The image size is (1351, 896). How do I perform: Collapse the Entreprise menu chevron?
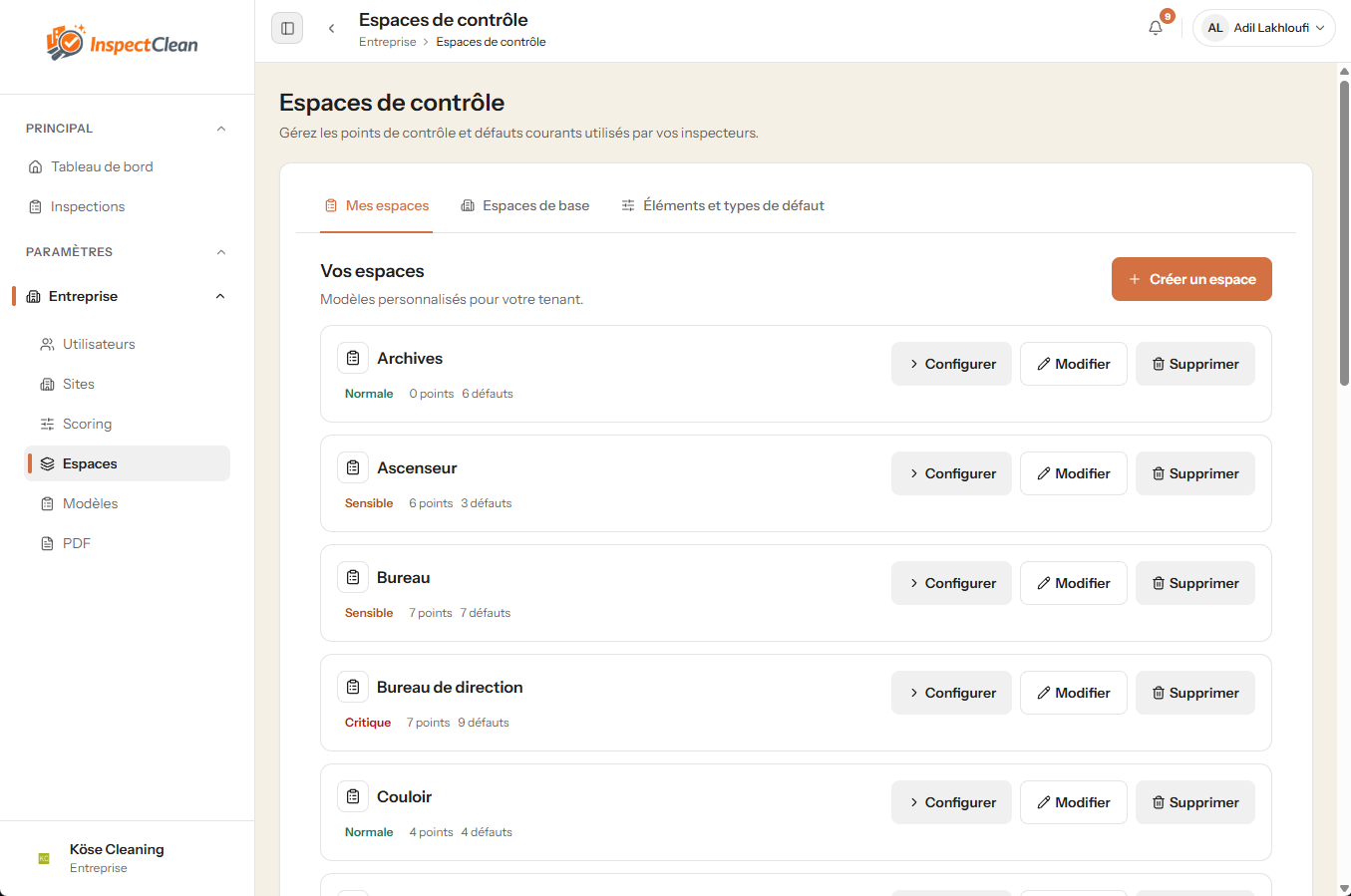click(x=220, y=296)
